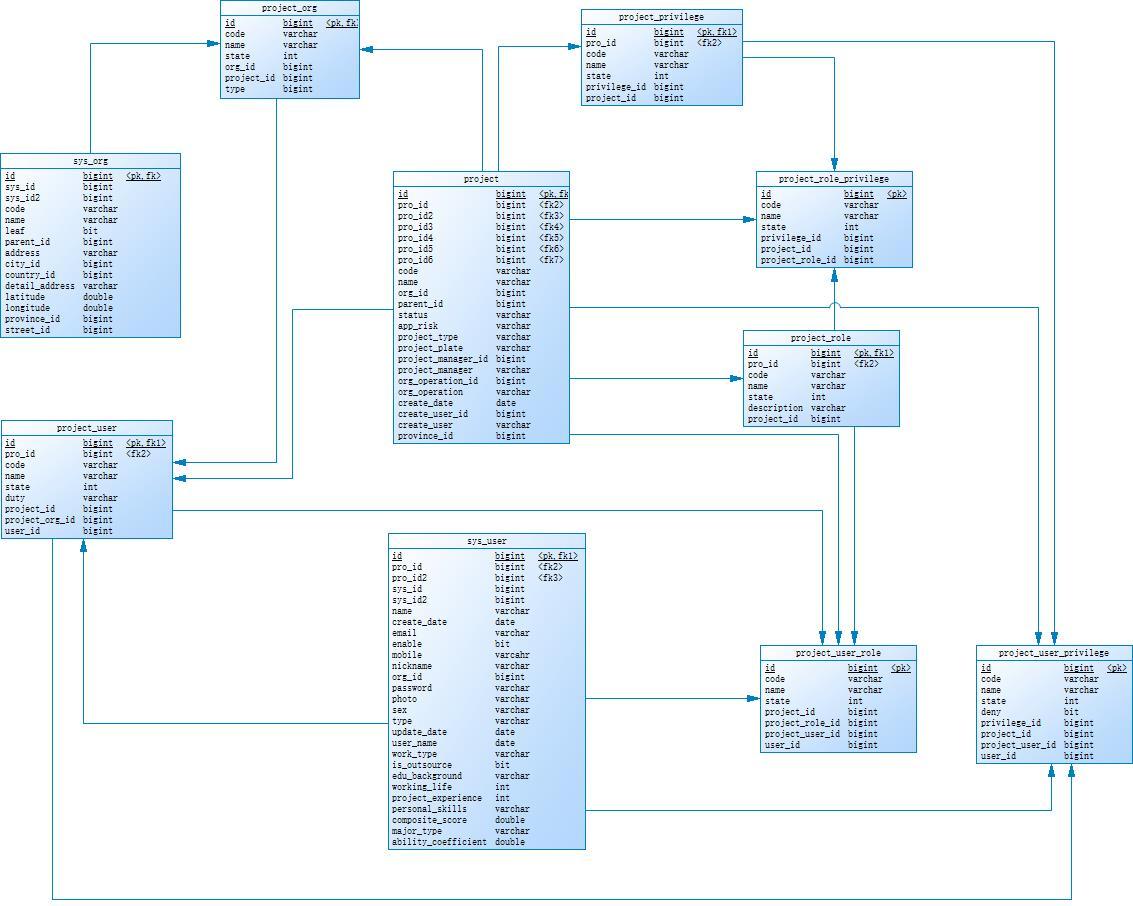Viewport: 1133px width, 906px height.
Task: Select the project_user table title
Action: tap(86, 428)
